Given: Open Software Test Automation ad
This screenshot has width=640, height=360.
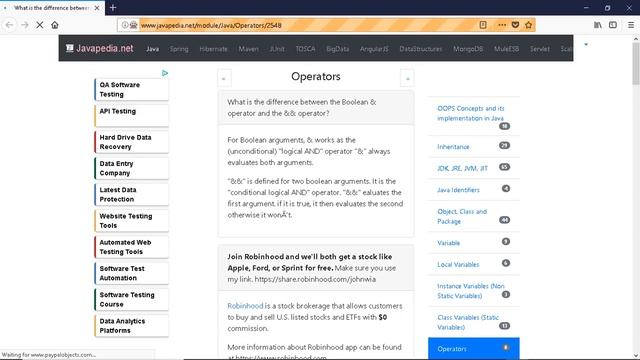Looking at the screenshot, I should (x=131, y=273).
